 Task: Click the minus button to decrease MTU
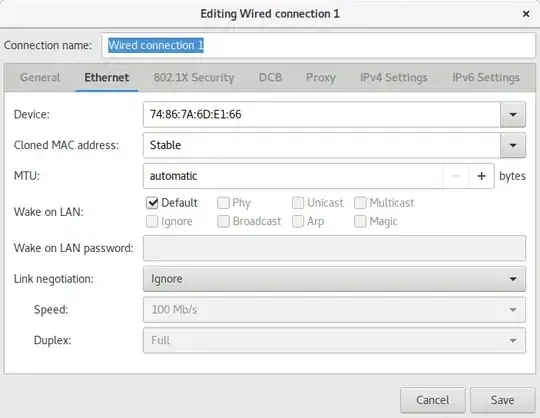456,176
